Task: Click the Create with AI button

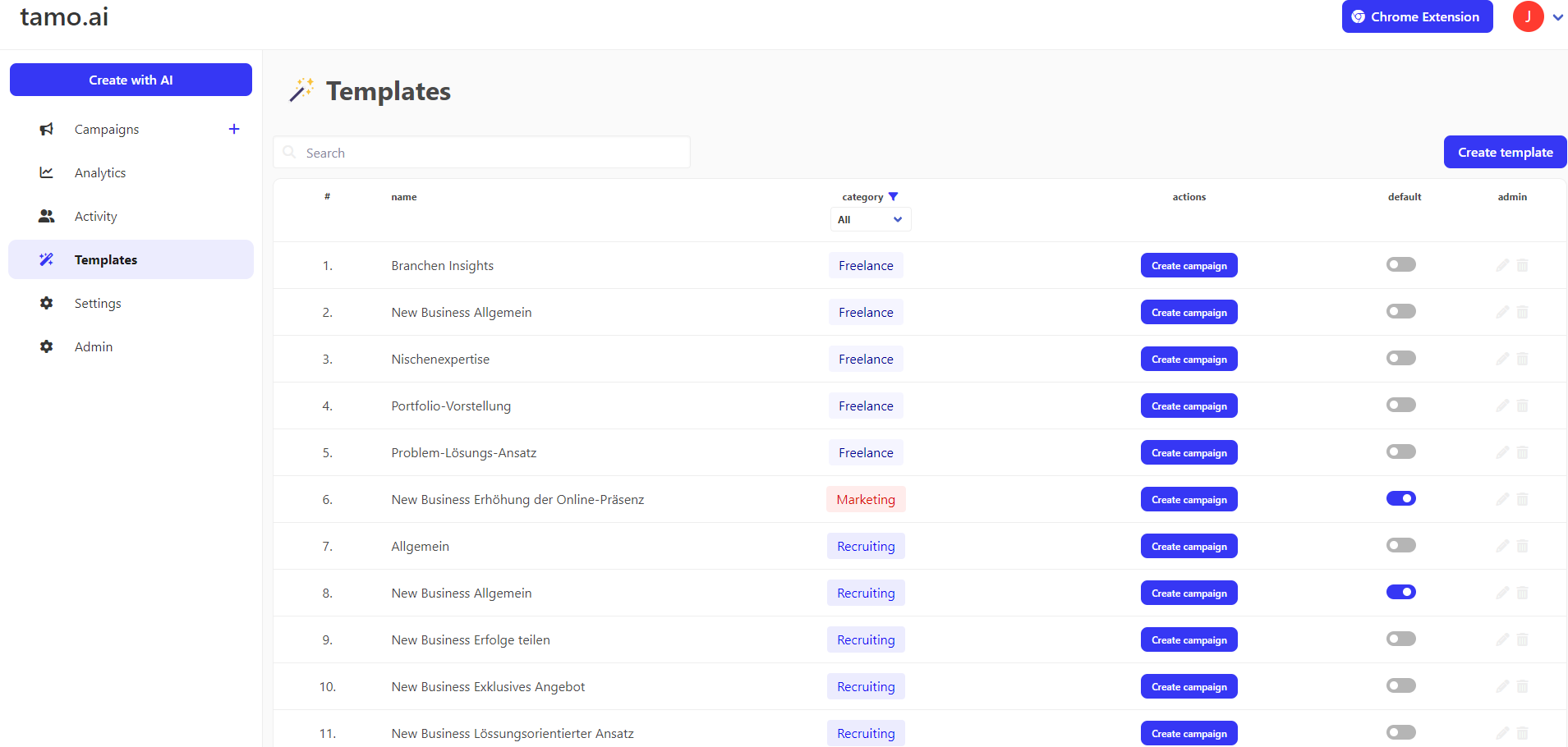Action: [131, 80]
